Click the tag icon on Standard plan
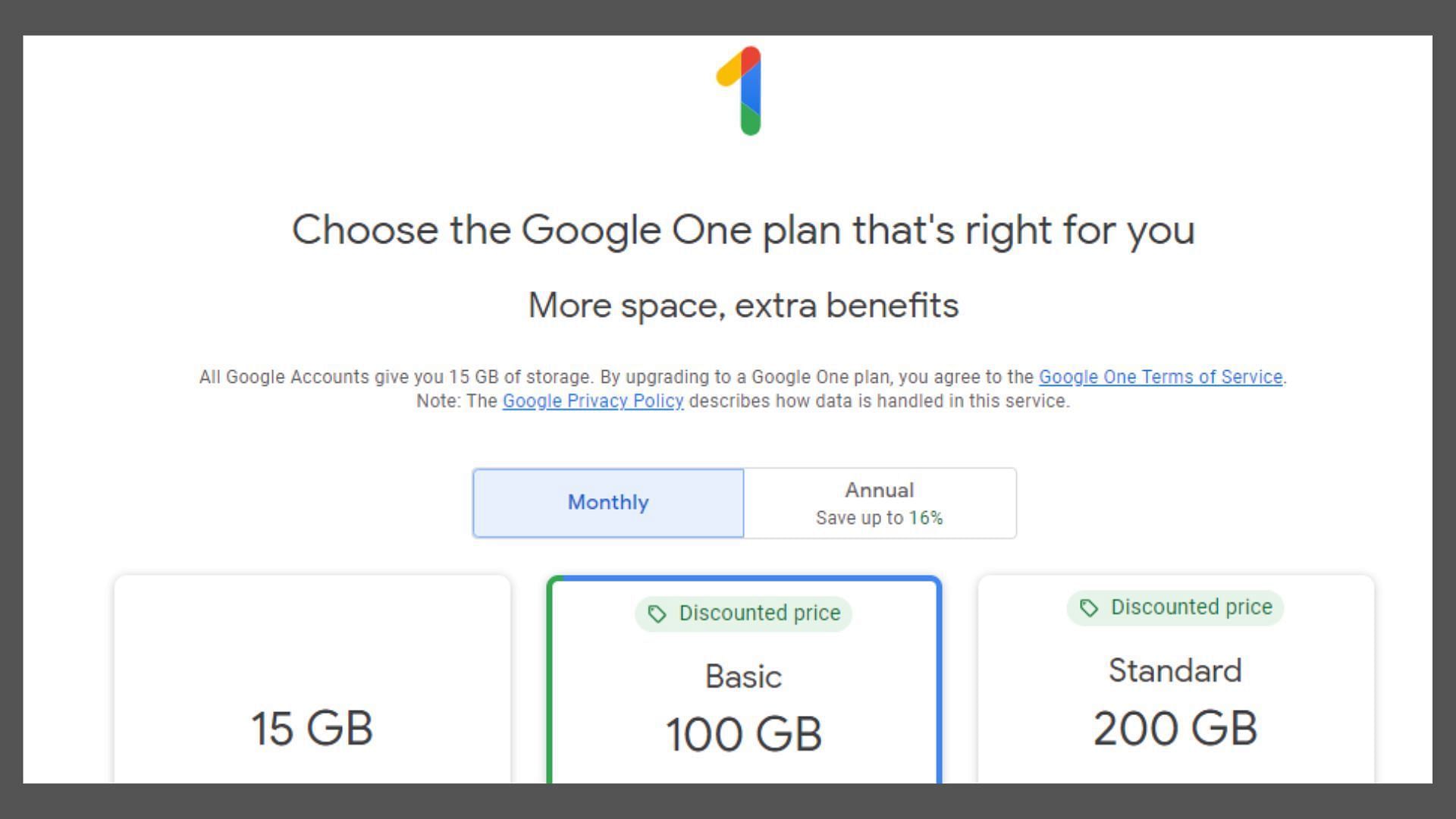 [x=1089, y=607]
